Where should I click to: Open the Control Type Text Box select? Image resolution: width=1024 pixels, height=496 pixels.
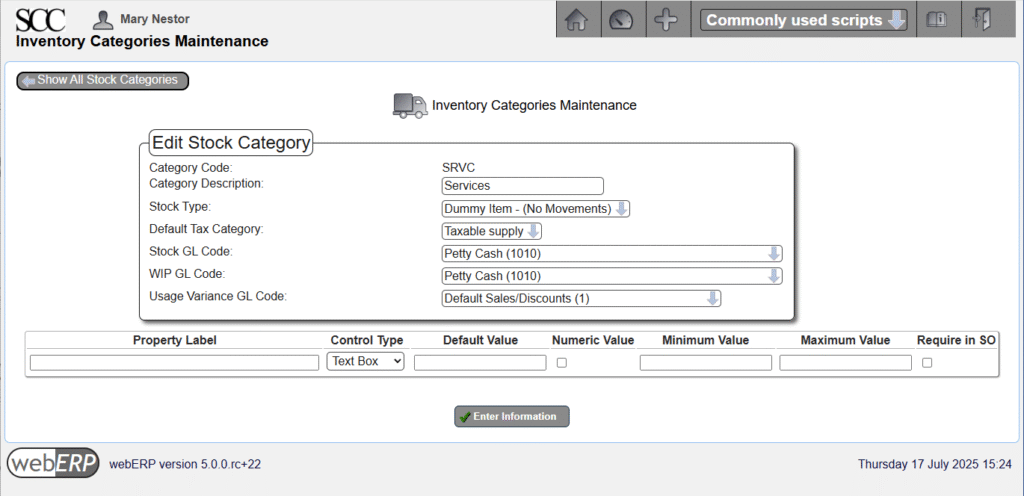pos(366,361)
